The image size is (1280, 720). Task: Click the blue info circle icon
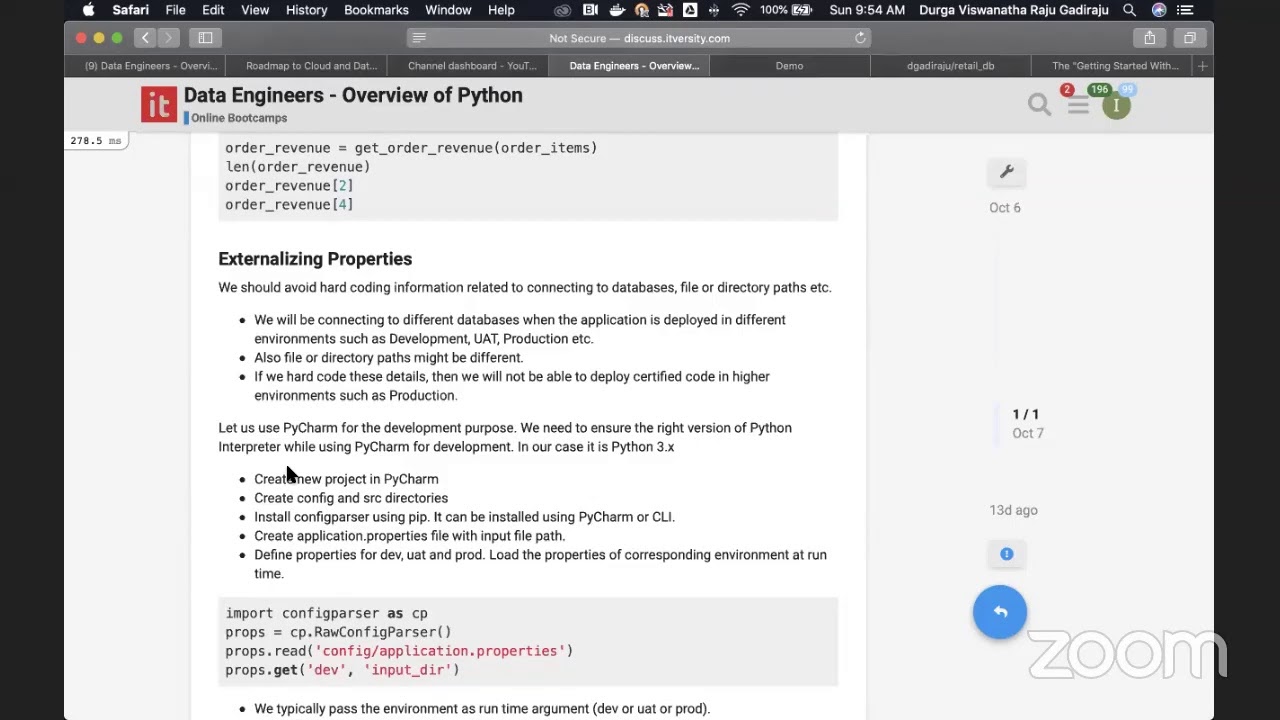tap(1007, 554)
